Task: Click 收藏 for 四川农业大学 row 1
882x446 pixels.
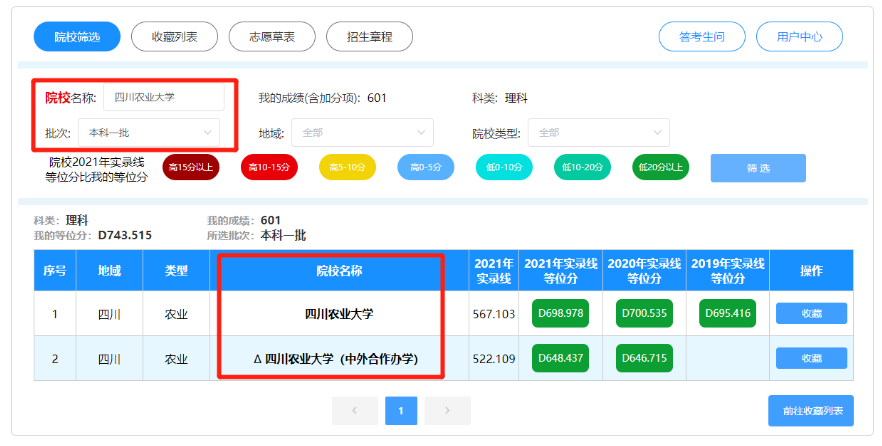Action: point(812,313)
